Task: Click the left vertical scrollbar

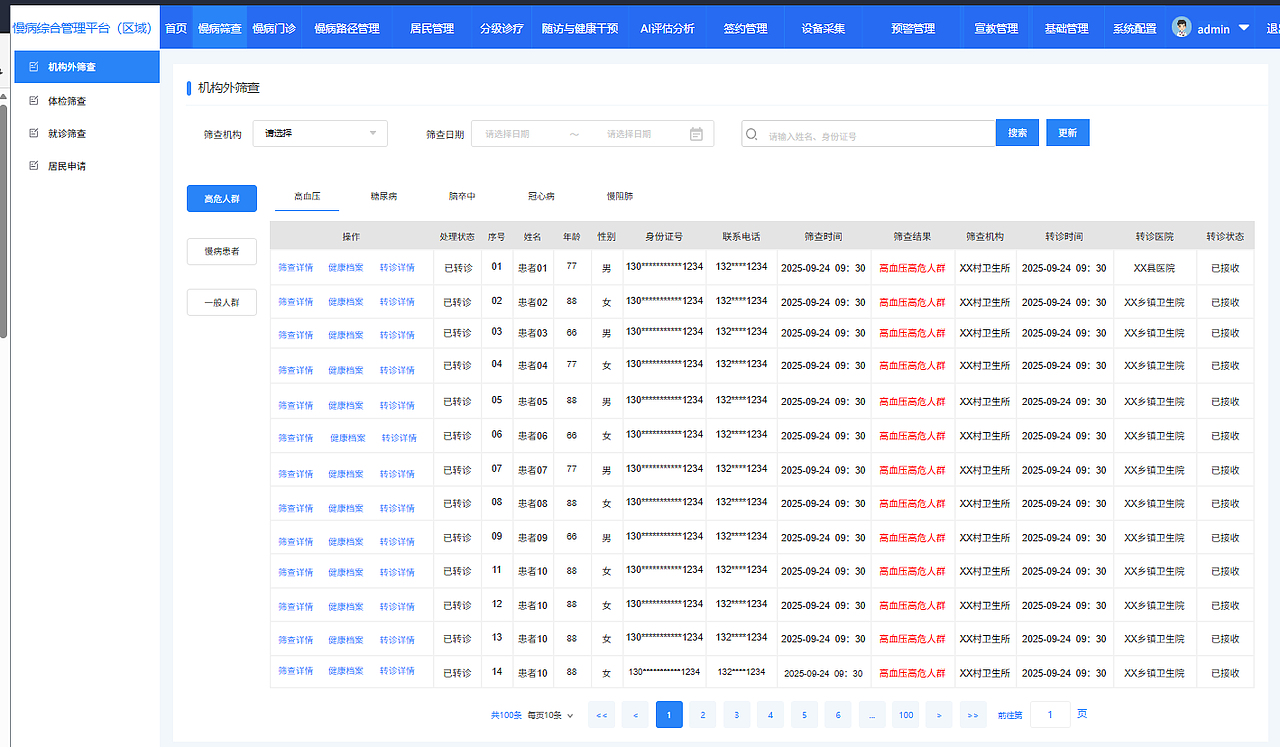Action: point(4,220)
